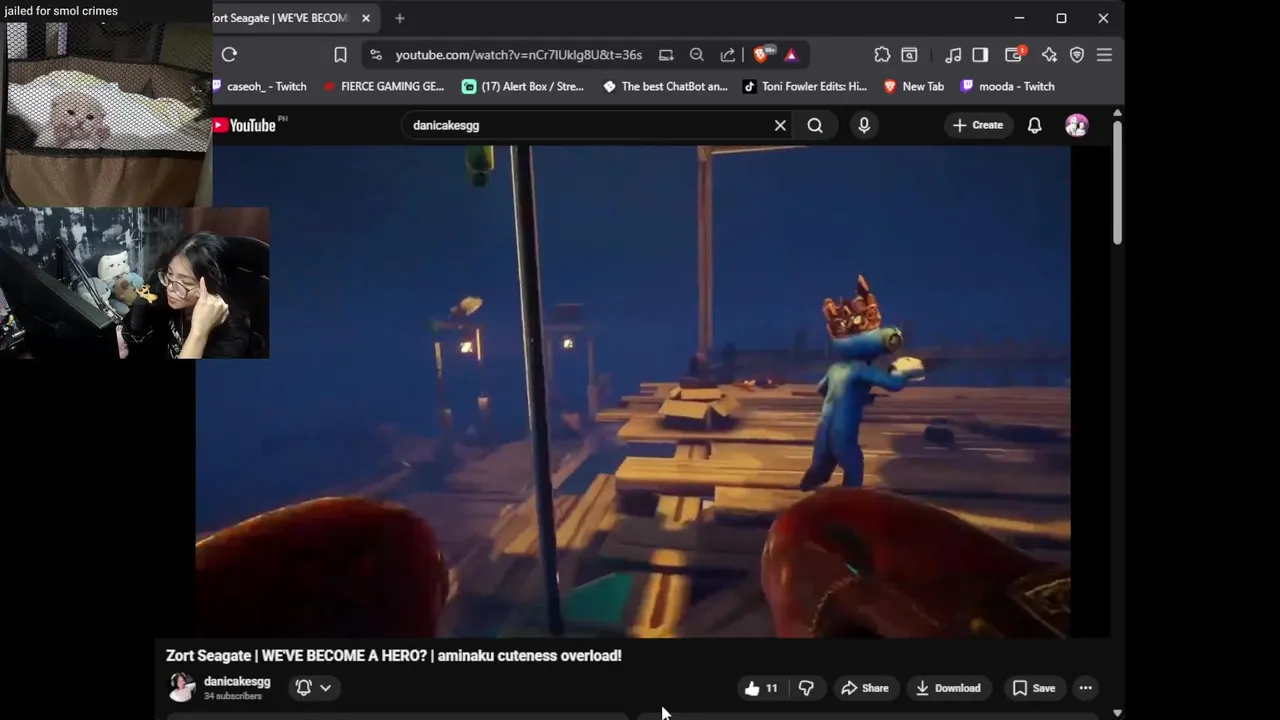Click the 34 subscribers text
Screen dimensions: 1280x720
click(x=233, y=696)
